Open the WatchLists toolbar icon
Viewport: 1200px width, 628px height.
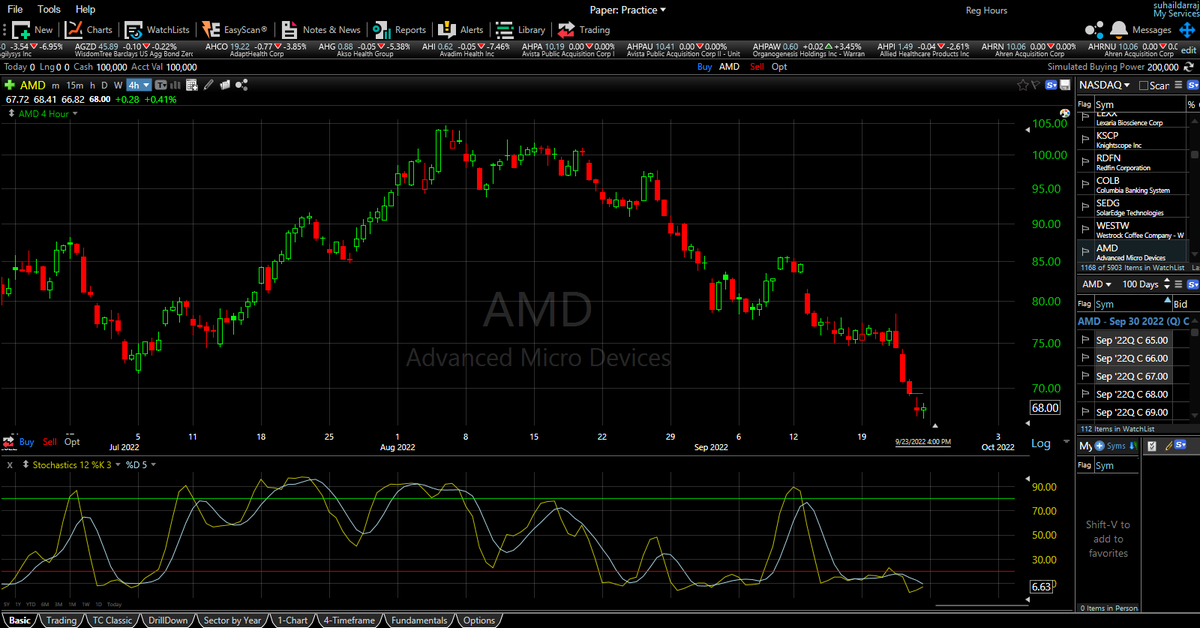134,30
